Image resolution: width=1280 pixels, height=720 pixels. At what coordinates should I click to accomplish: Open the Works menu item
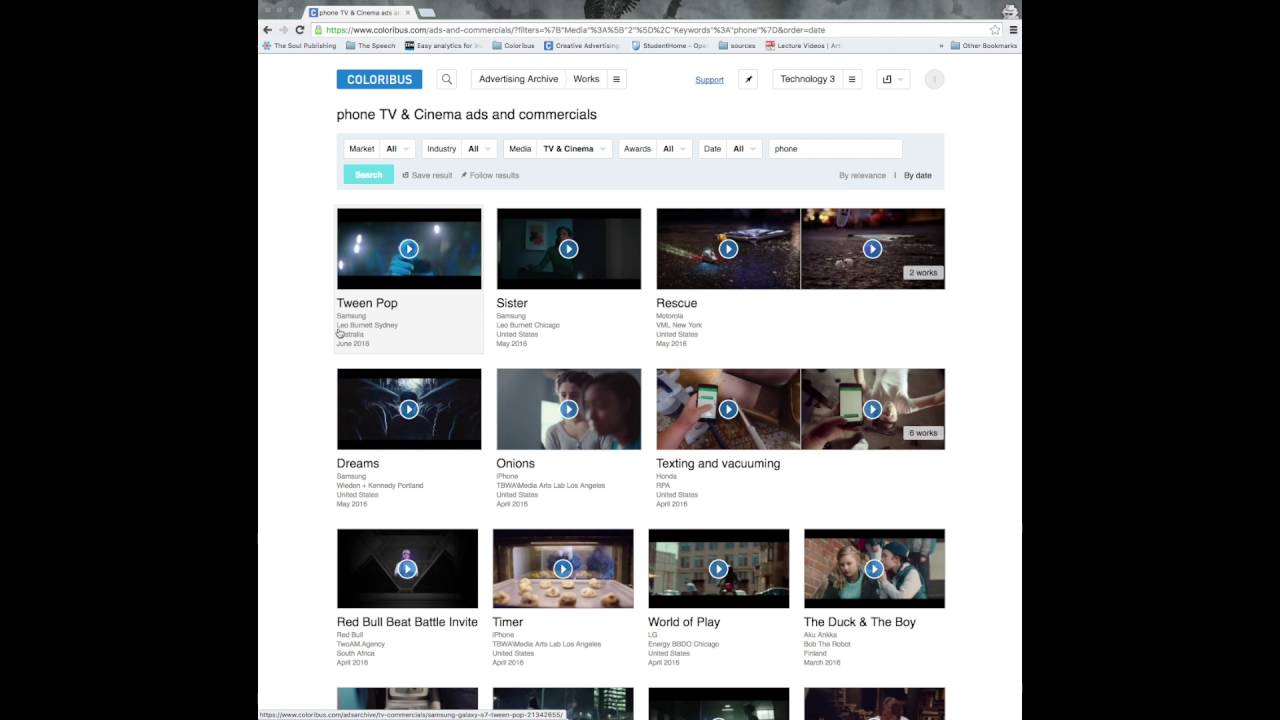(586, 79)
